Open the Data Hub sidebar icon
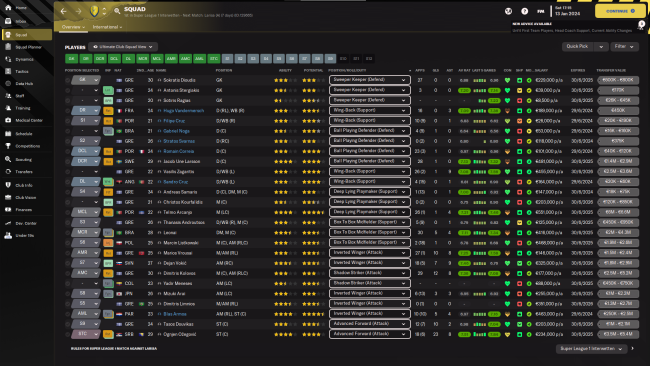This screenshot has height=366, width=650. 8,83
